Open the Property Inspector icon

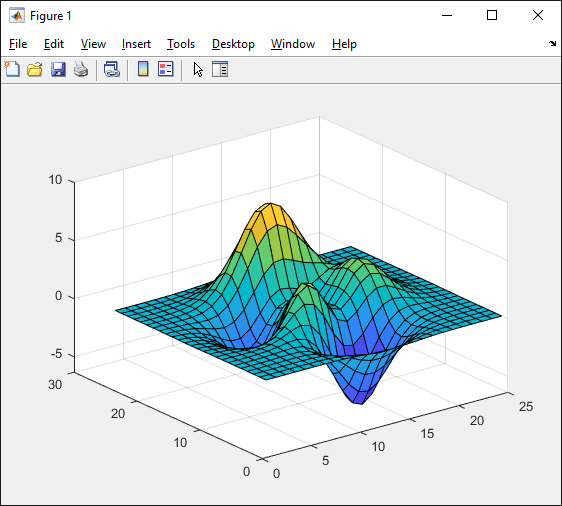(220, 69)
